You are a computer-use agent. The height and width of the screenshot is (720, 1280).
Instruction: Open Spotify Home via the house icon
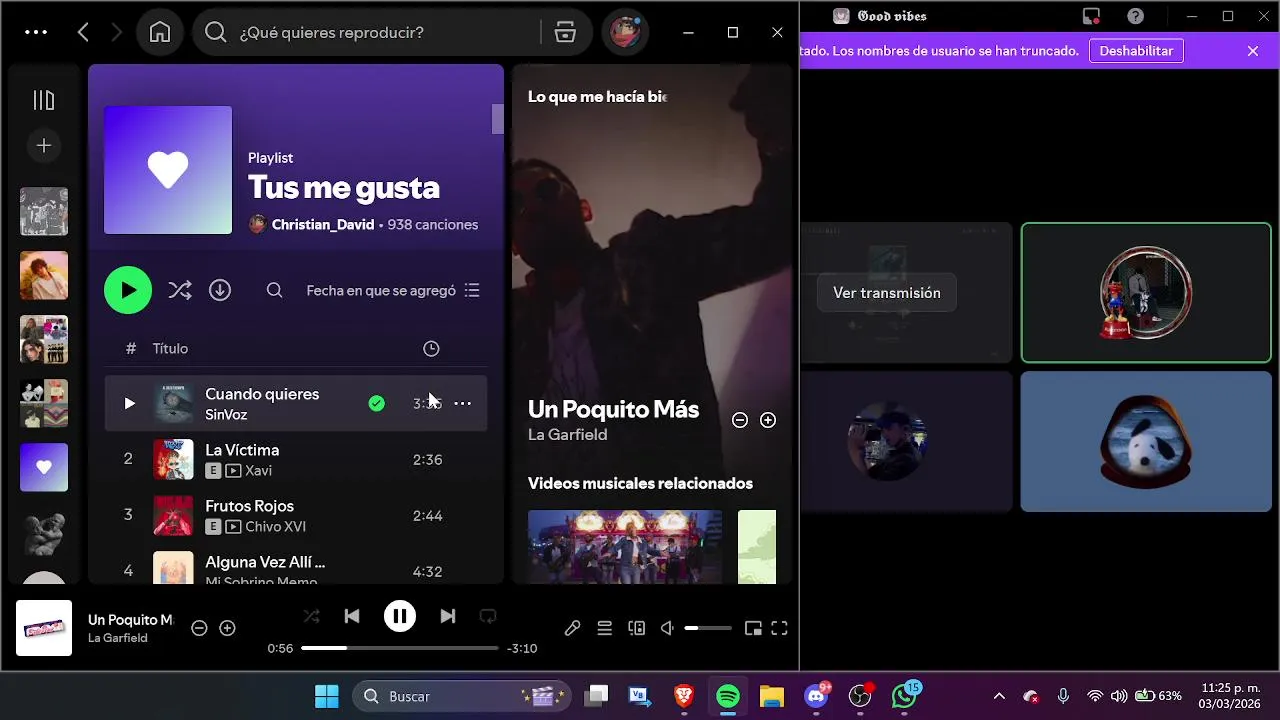[160, 33]
